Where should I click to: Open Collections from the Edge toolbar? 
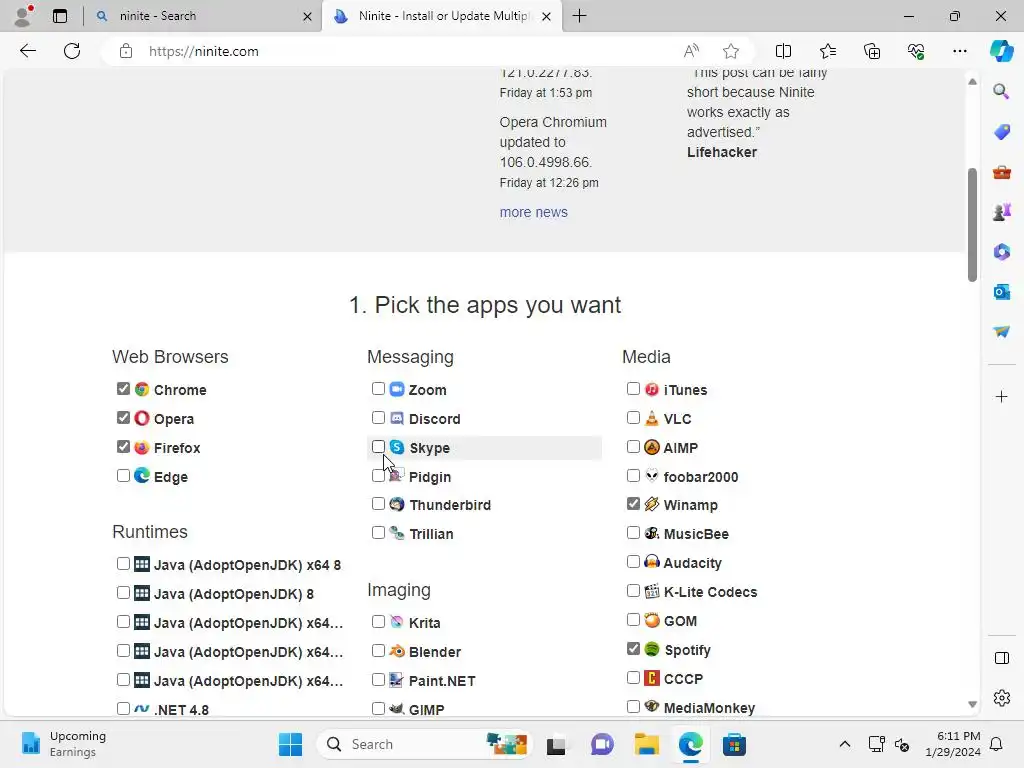pos(872,51)
